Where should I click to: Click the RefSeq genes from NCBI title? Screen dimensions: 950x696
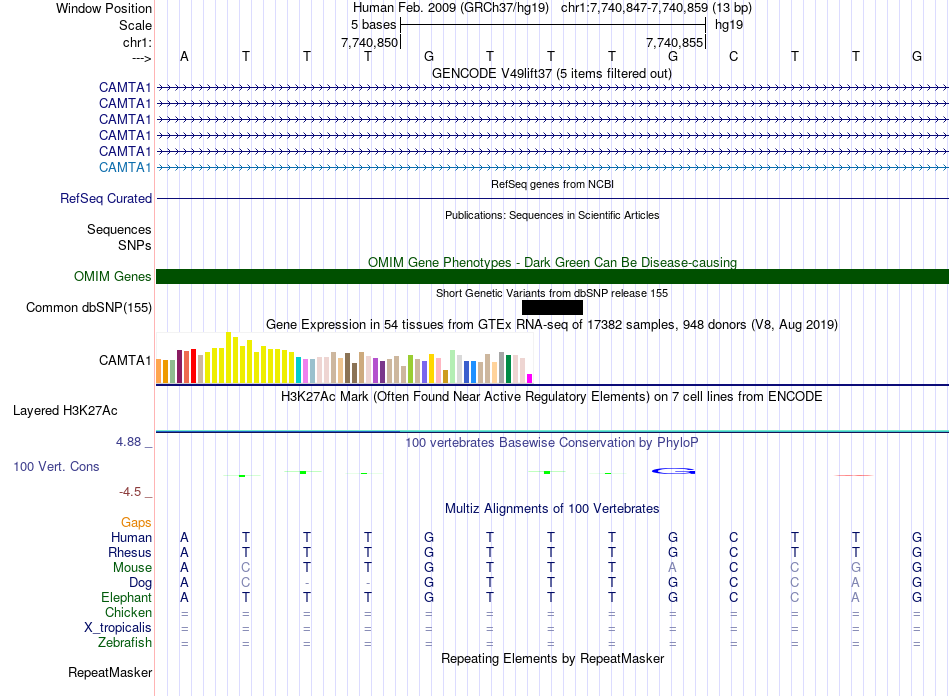coord(552,184)
